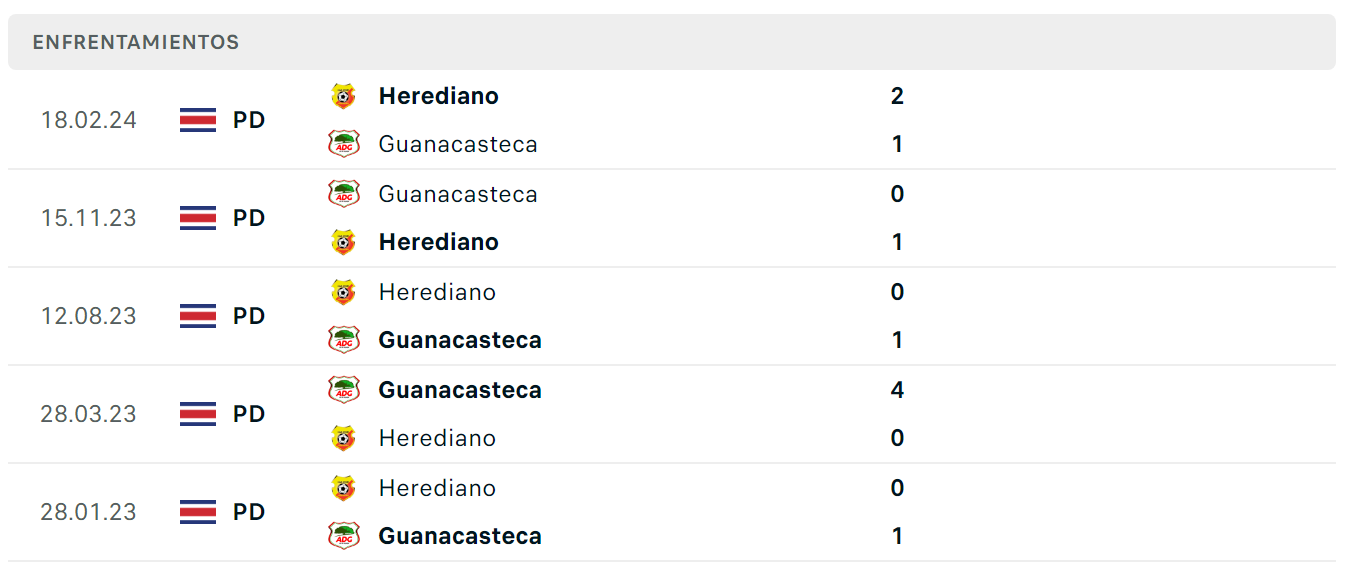
Task: Click Costa Rica flag beside 18.02.24
Action: [x=198, y=120]
